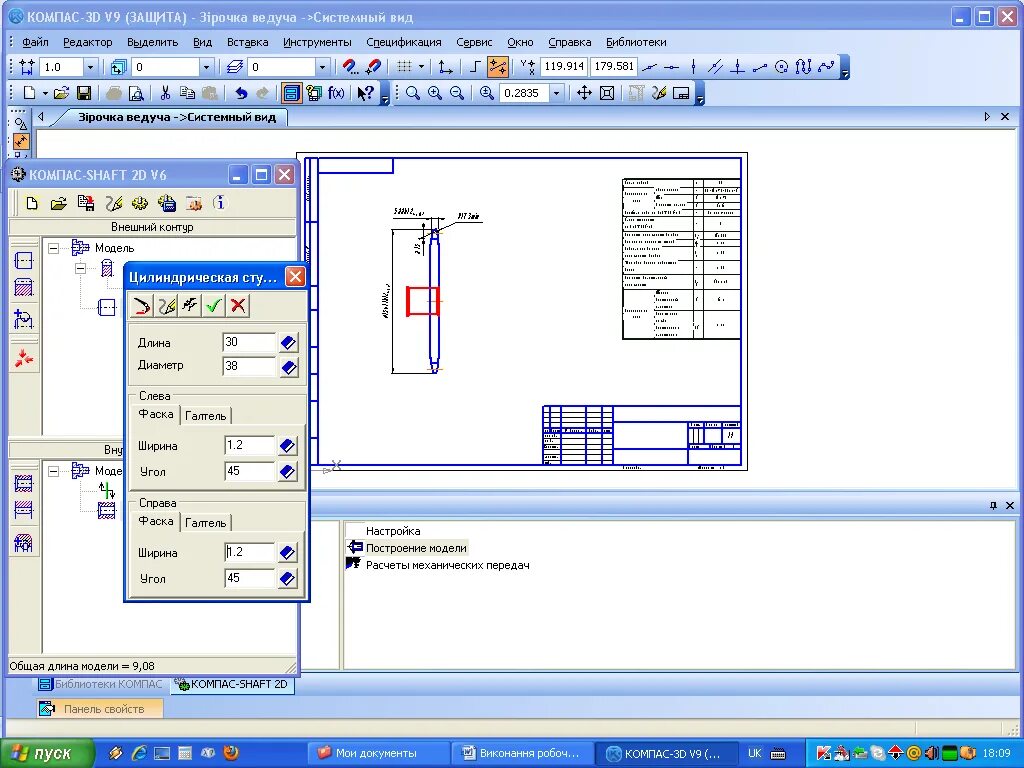Open the view scale 1.0 dropdown
Screen dimensions: 1024x768
90,67
